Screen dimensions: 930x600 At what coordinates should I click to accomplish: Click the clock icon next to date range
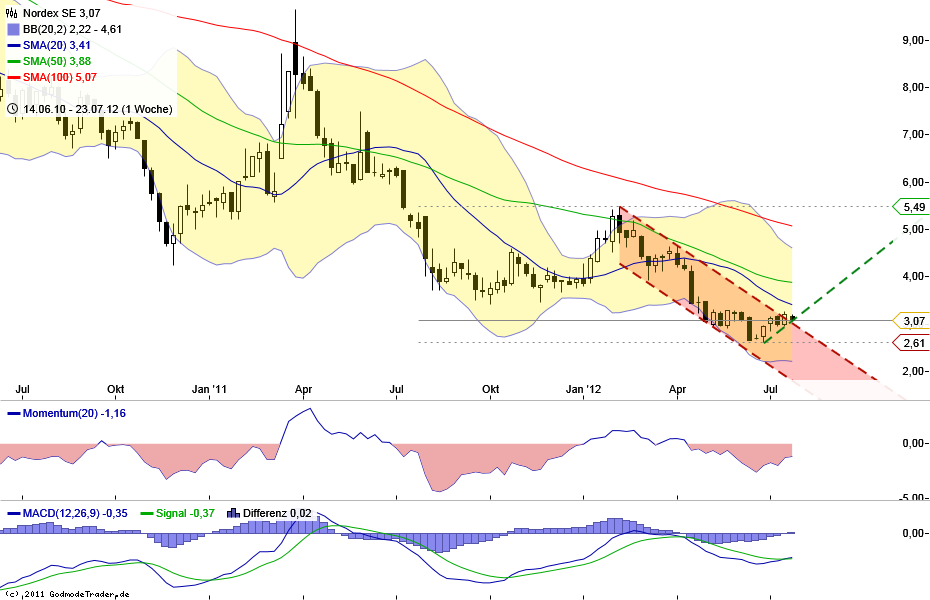pyautogui.click(x=12, y=109)
